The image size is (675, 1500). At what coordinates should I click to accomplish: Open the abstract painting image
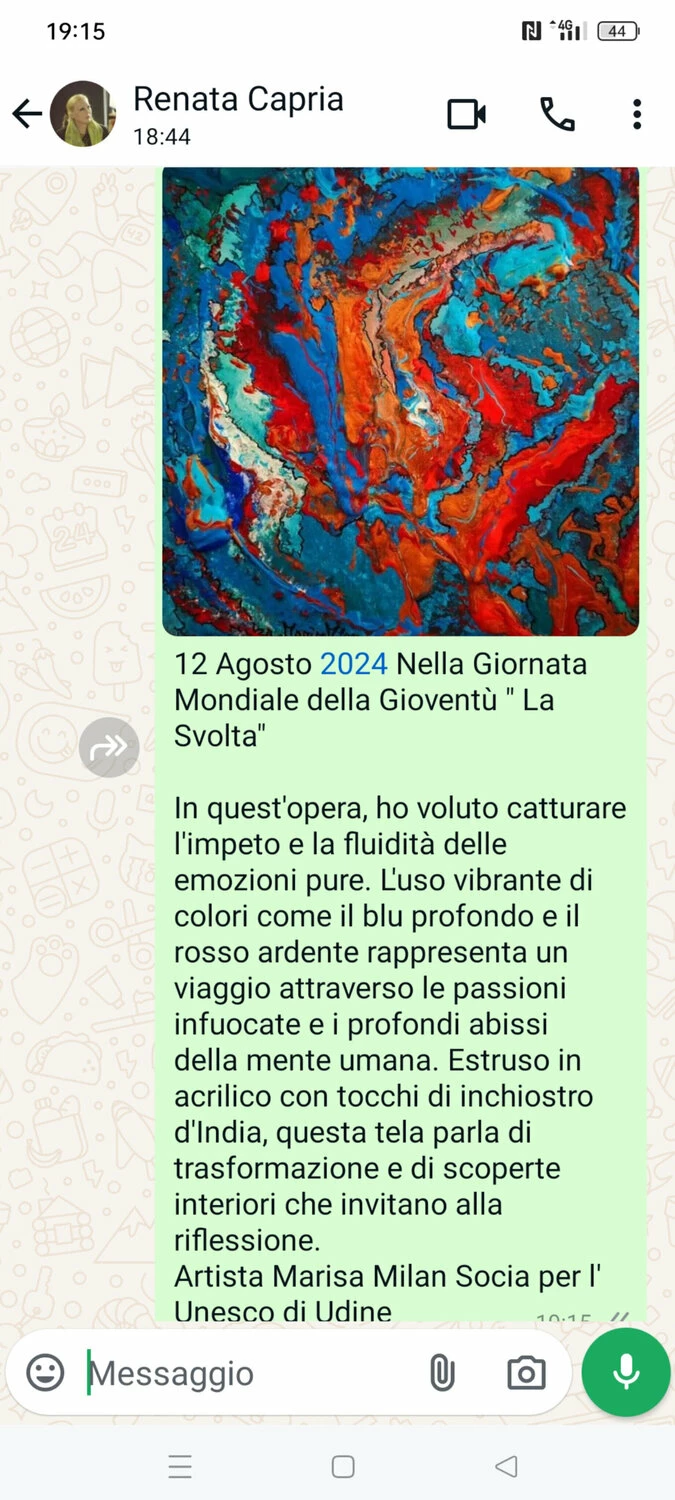coord(400,401)
